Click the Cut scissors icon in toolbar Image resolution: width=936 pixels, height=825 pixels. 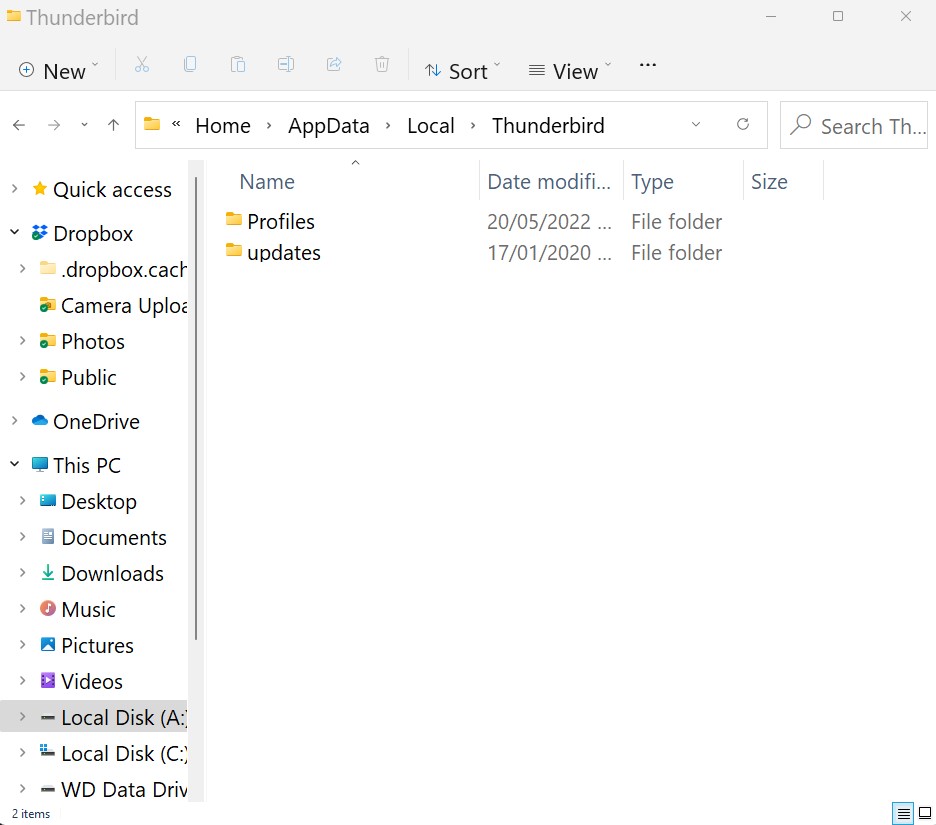[142, 65]
